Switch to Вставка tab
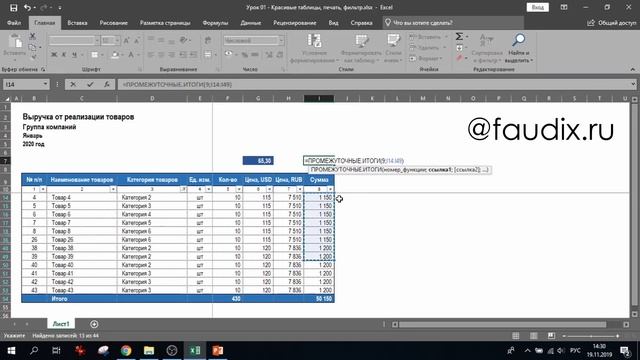 point(77,23)
